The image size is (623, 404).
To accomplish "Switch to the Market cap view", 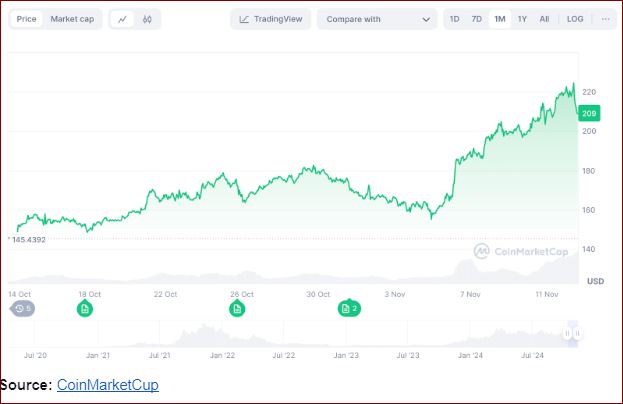I will (72, 19).
